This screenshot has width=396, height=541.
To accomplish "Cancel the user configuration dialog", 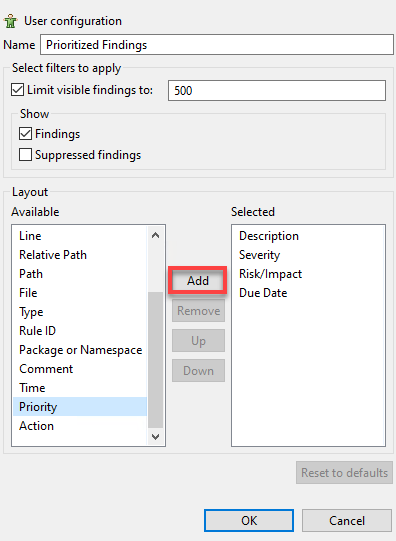I will (347, 520).
